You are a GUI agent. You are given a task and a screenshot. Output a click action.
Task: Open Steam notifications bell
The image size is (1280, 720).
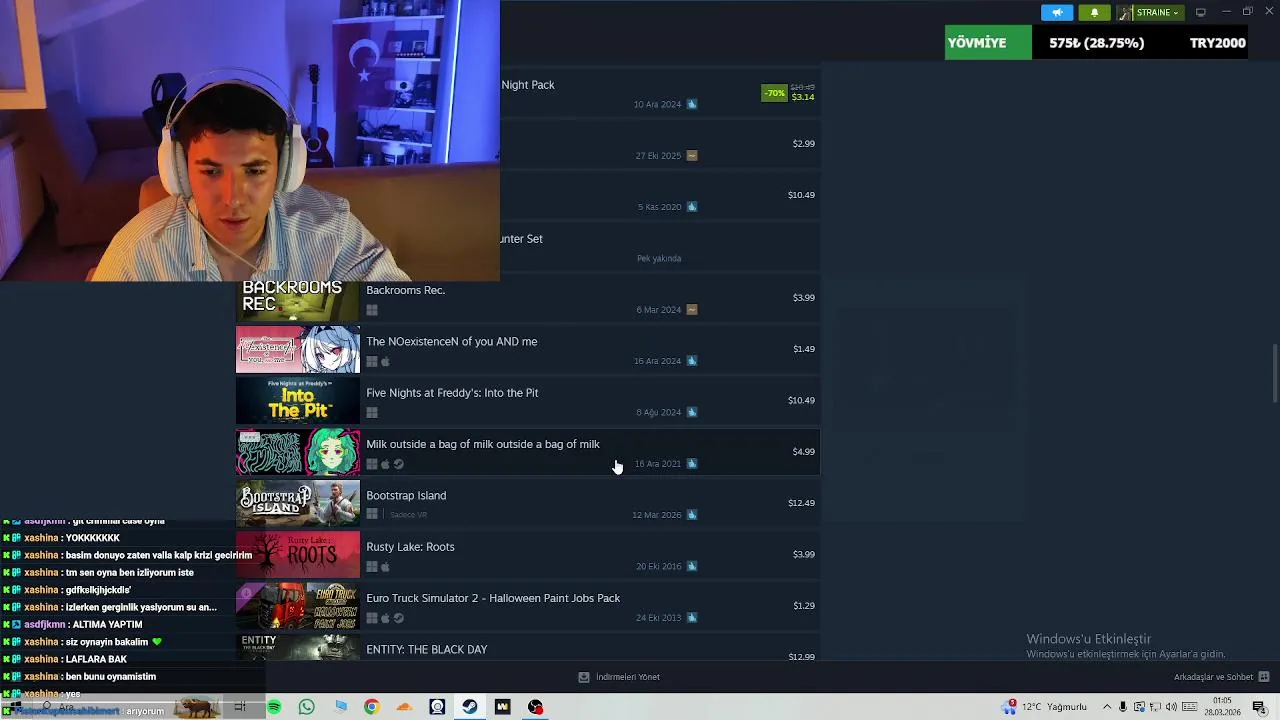1094,13
